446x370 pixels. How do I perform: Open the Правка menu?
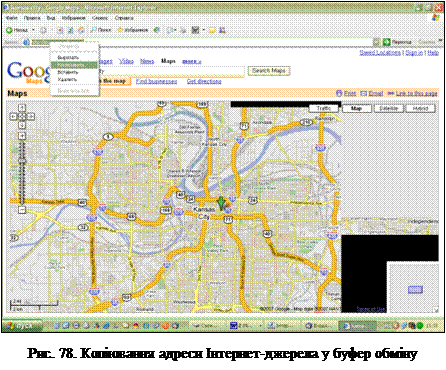click(x=32, y=18)
